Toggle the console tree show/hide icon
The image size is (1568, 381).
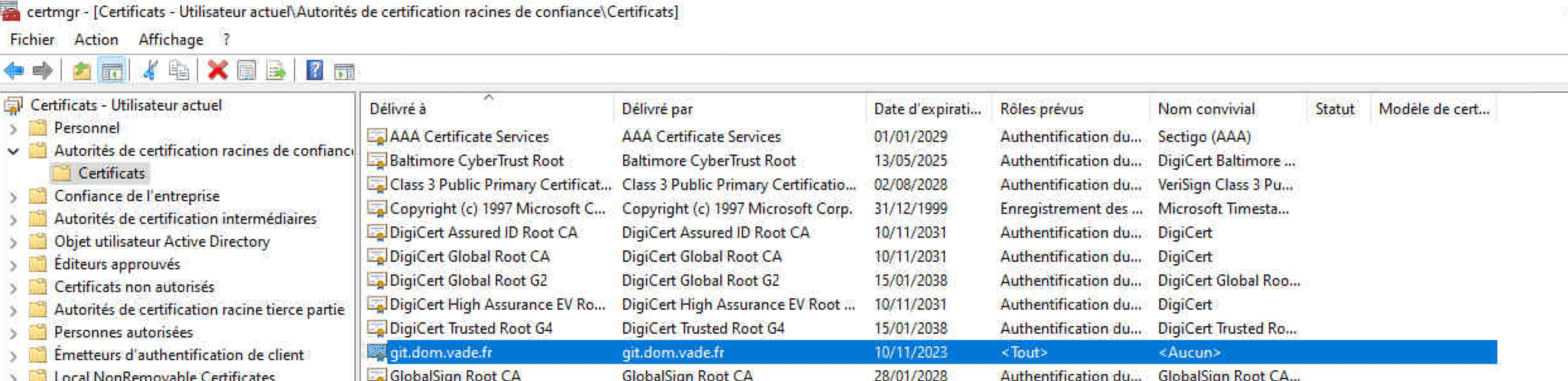(x=112, y=71)
